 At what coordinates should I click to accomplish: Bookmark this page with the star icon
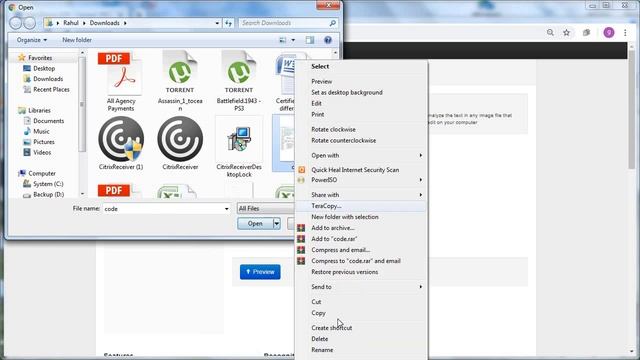[x=567, y=33]
